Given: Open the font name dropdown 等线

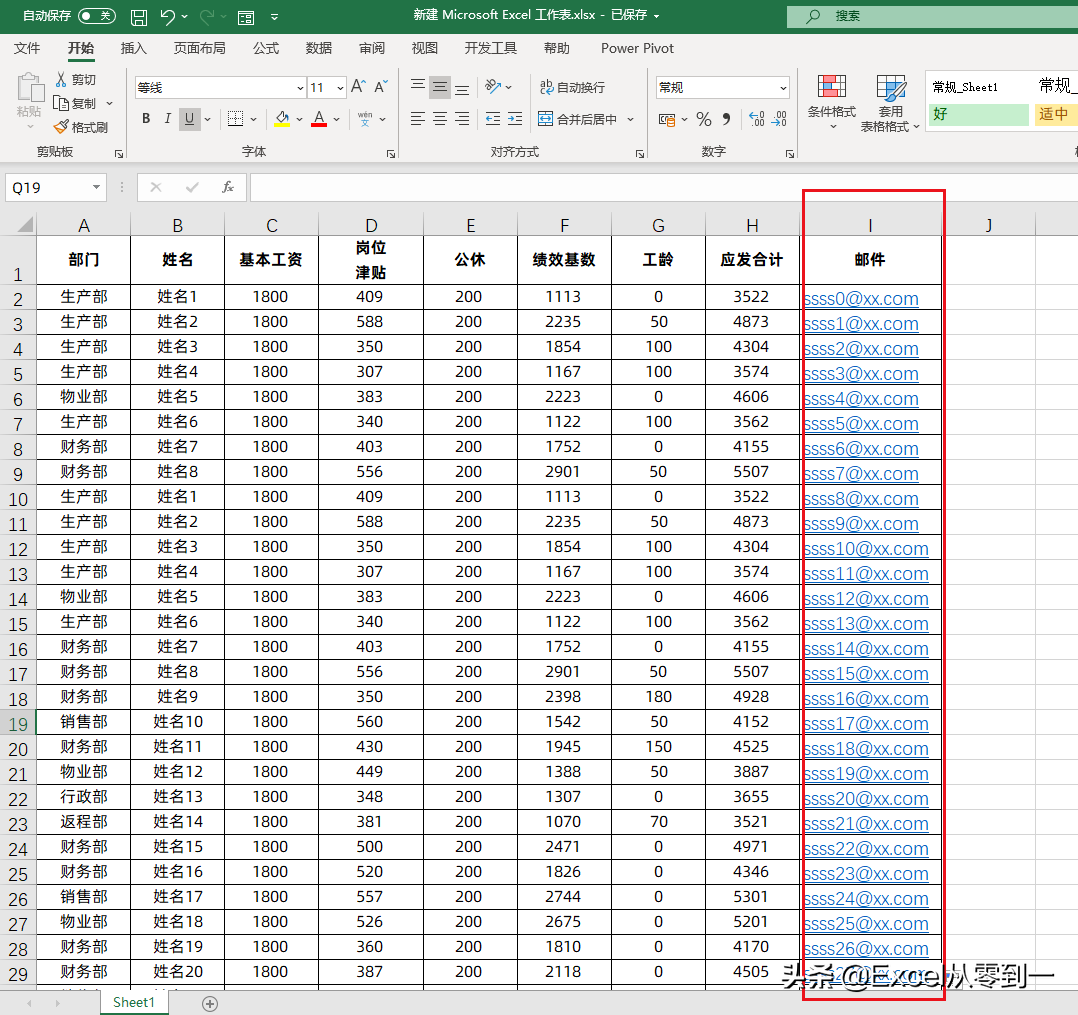Looking at the screenshot, I should [300, 88].
